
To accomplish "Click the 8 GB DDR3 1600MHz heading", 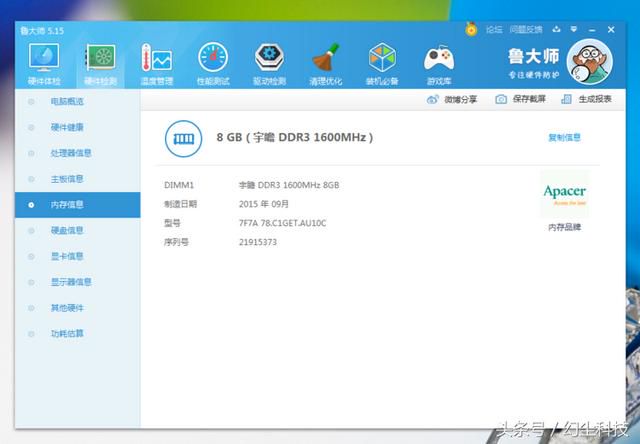I will click(x=295, y=138).
